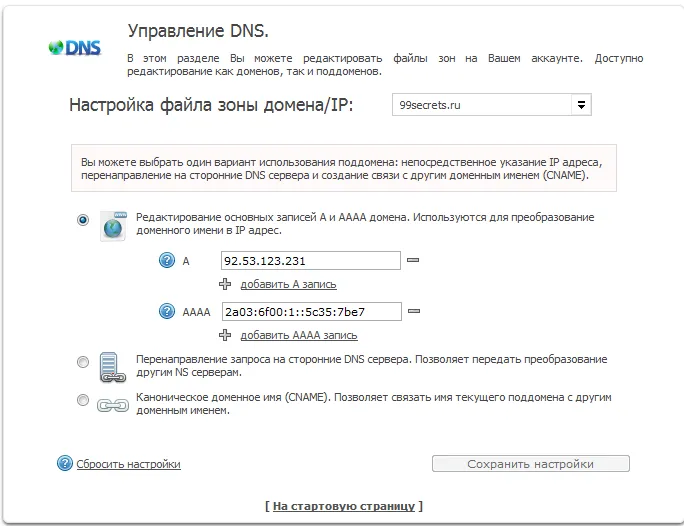Select A and AAAA records editing option
The image size is (684, 526).
point(83,220)
